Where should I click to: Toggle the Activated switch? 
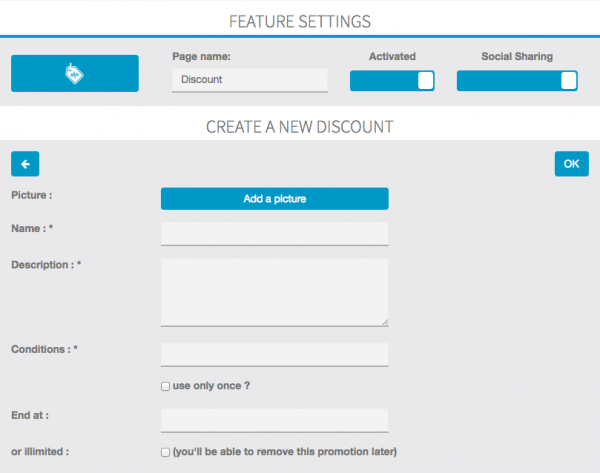[x=392, y=81]
